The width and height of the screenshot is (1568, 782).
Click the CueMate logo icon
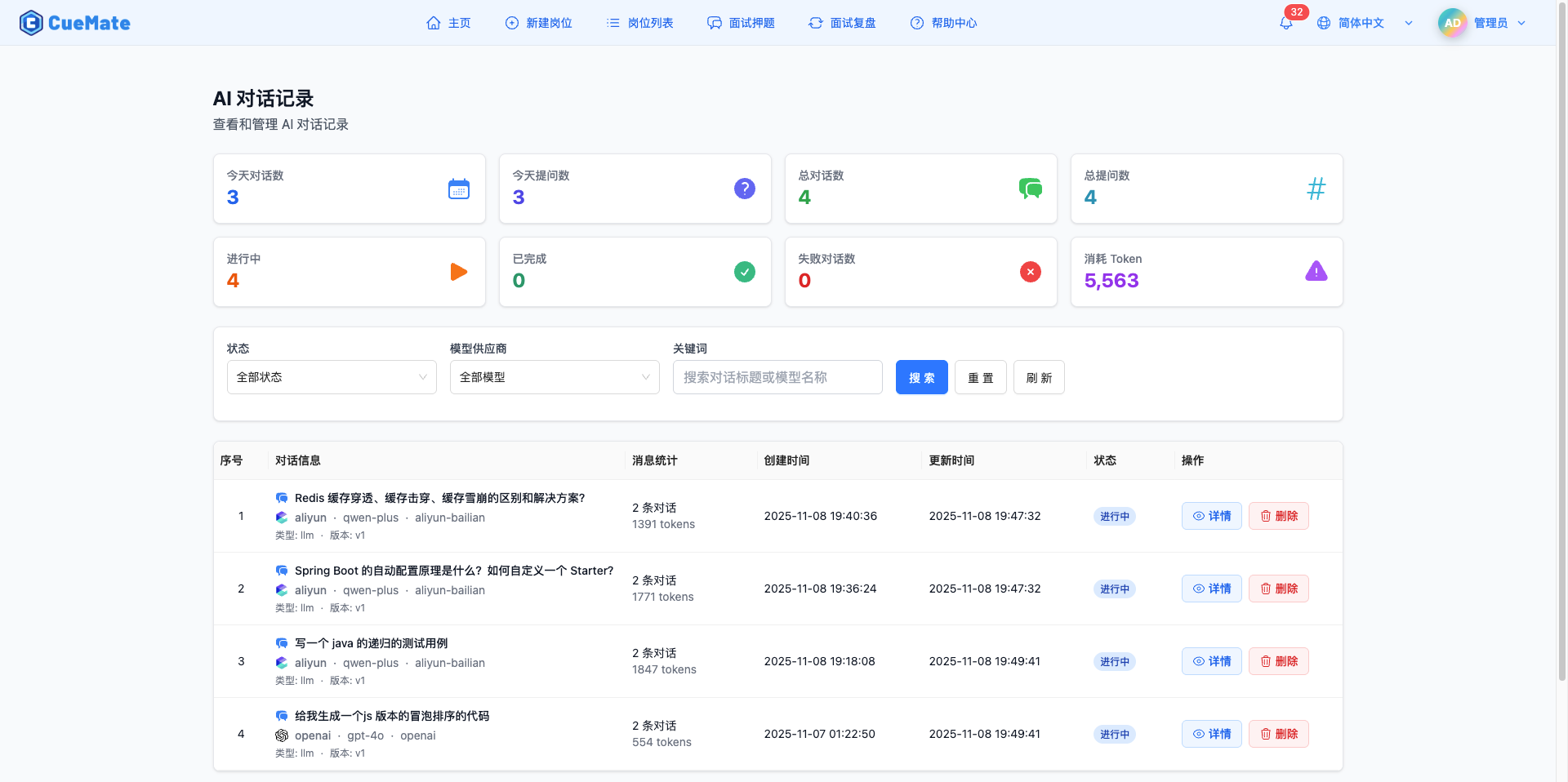coord(30,23)
